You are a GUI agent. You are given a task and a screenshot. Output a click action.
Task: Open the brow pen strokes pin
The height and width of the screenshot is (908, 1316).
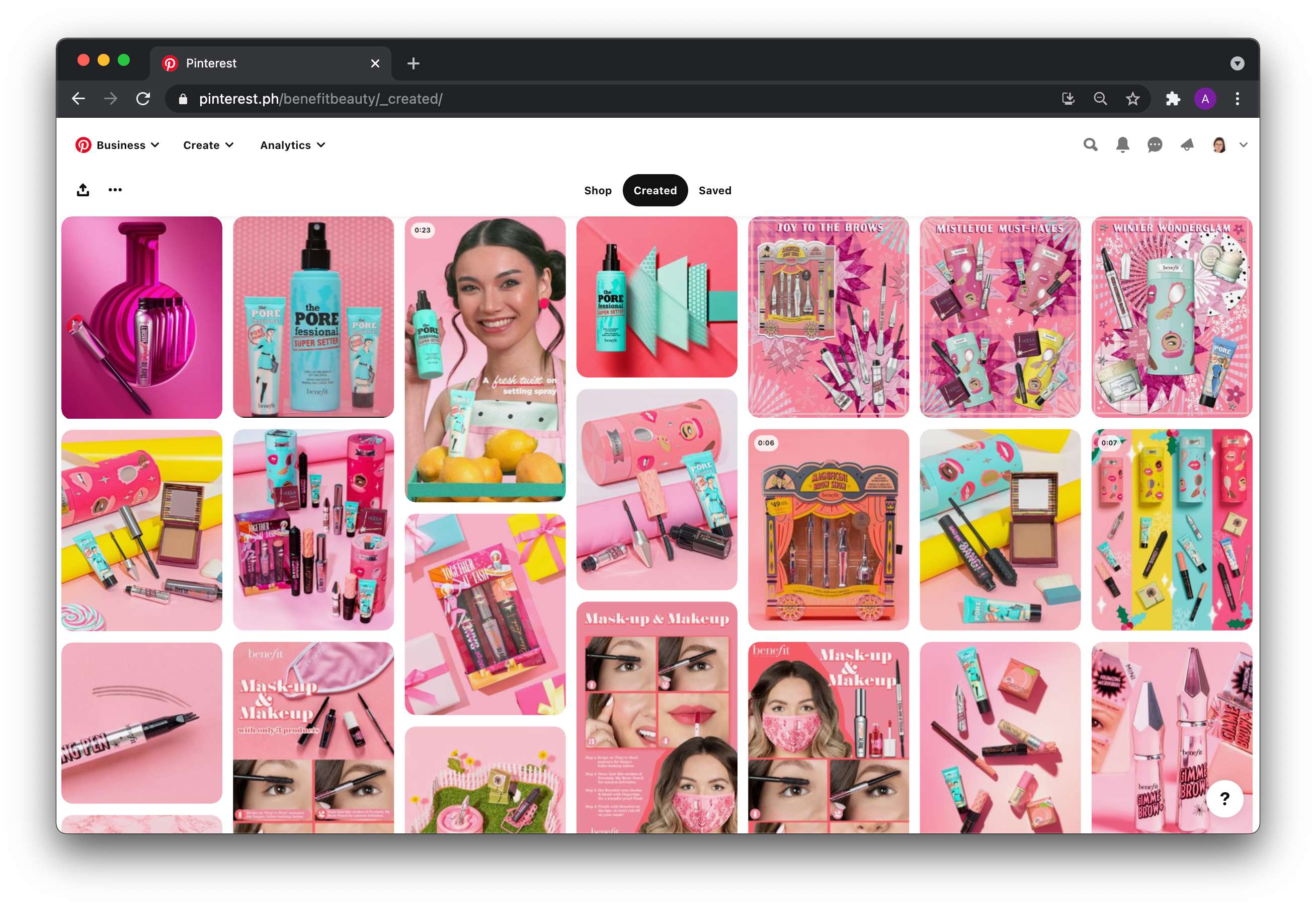tap(141, 723)
